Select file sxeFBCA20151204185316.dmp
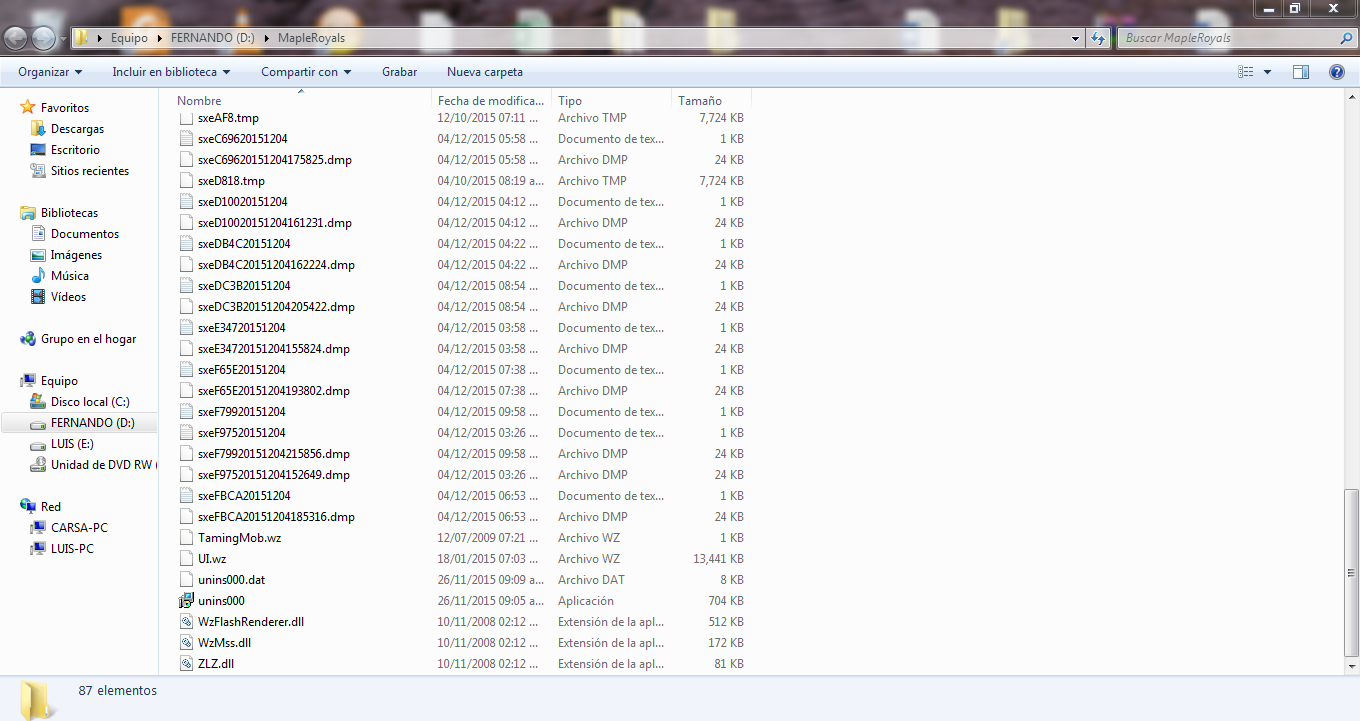Image resolution: width=1360 pixels, height=721 pixels. click(276, 517)
